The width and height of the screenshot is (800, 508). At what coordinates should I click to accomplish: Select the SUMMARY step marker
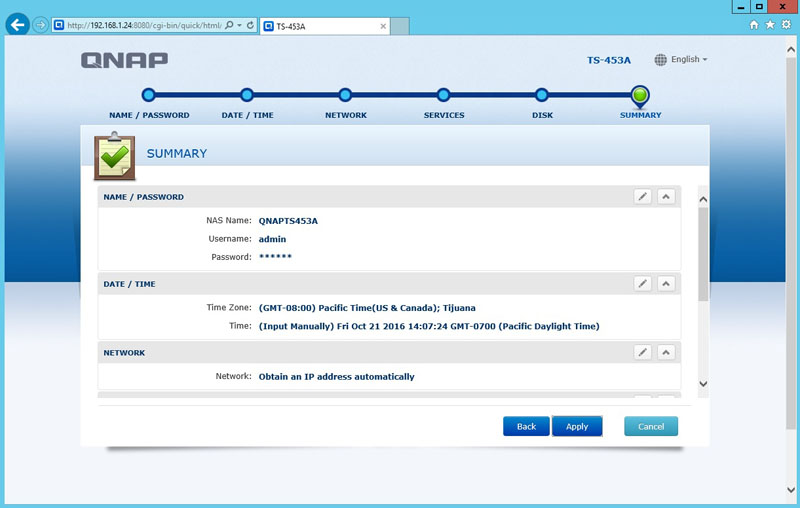tap(640, 95)
